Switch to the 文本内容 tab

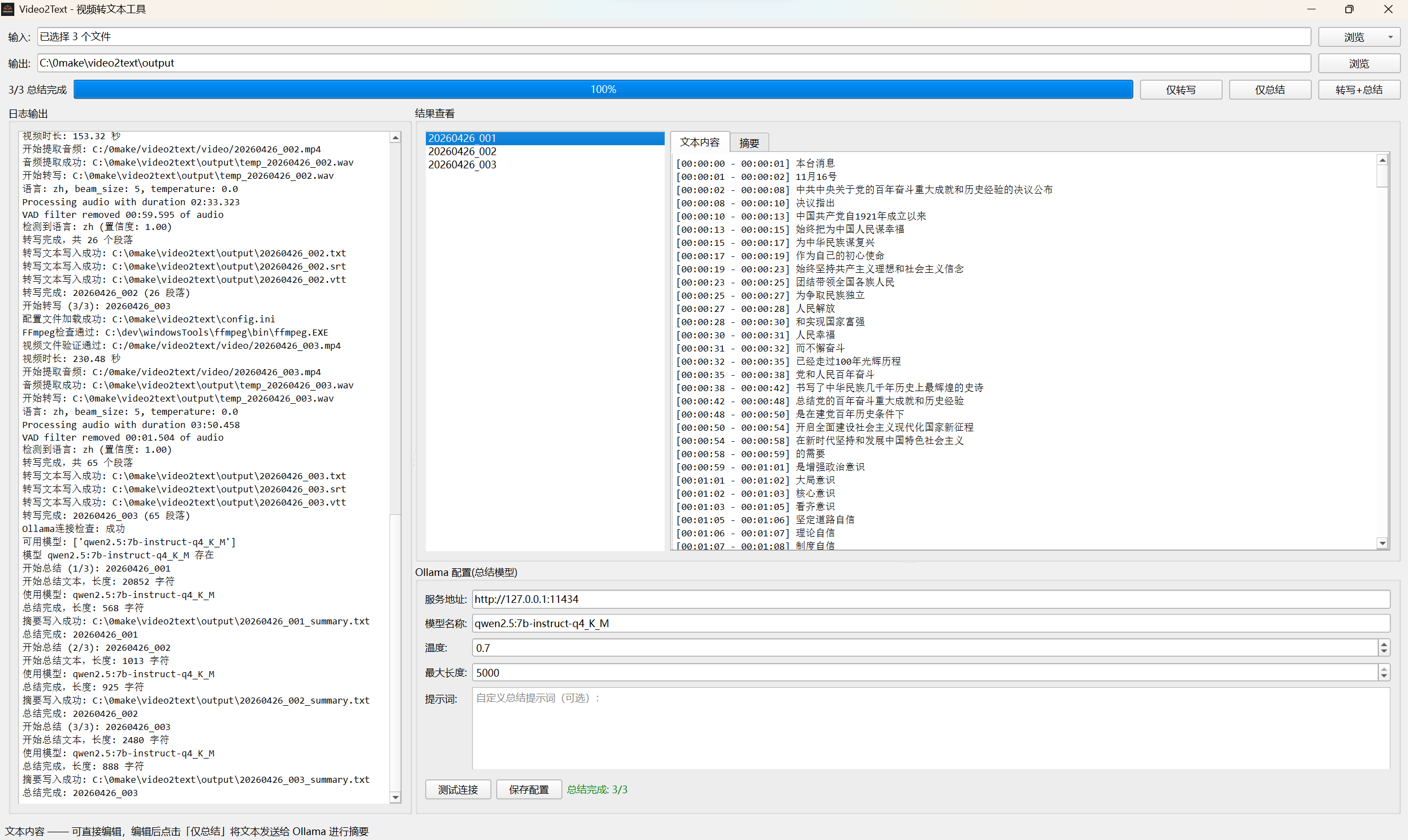[699, 142]
